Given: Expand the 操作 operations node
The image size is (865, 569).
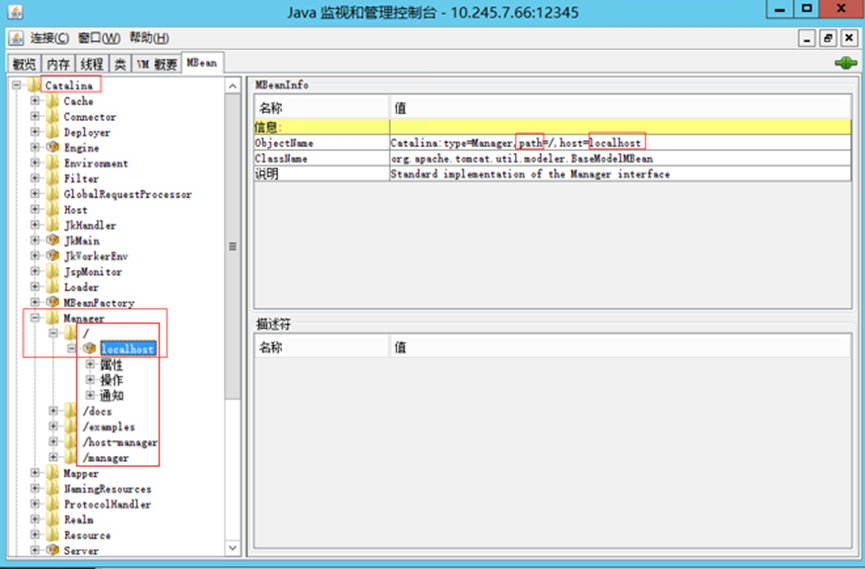Looking at the screenshot, I should click(90, 380).
